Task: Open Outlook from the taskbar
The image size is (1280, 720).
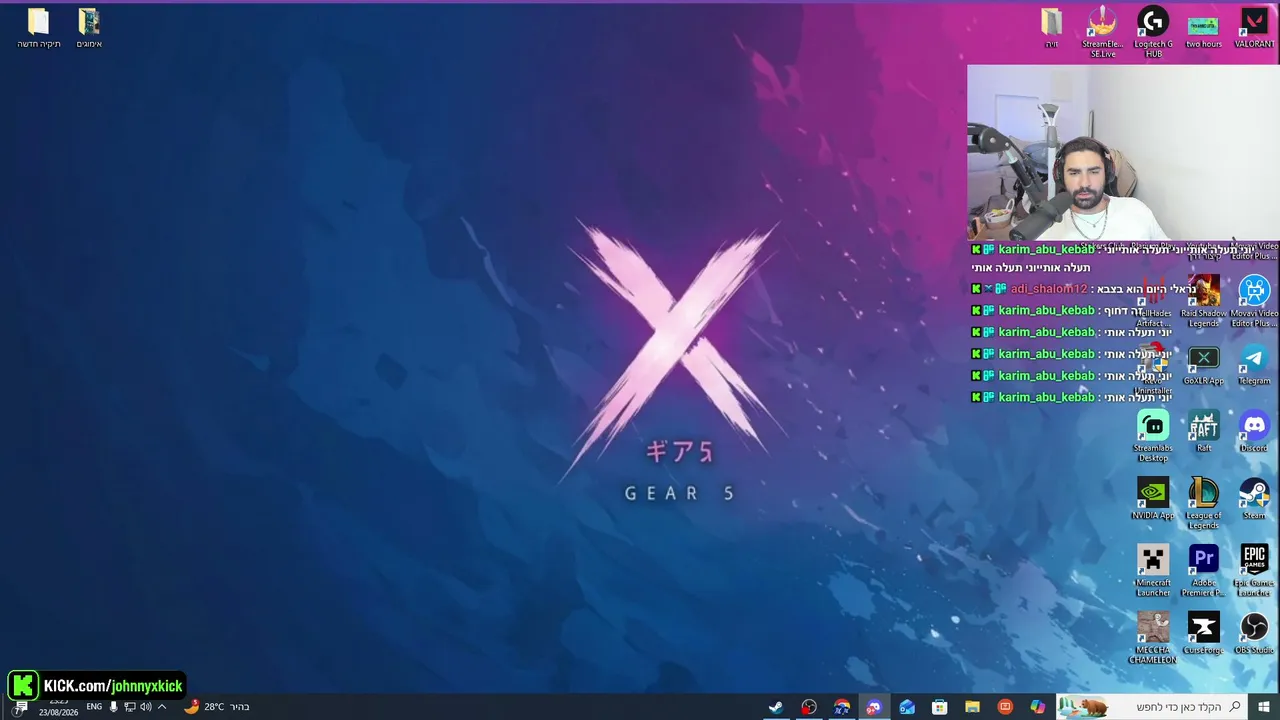Action: click(x=906, y=707)
